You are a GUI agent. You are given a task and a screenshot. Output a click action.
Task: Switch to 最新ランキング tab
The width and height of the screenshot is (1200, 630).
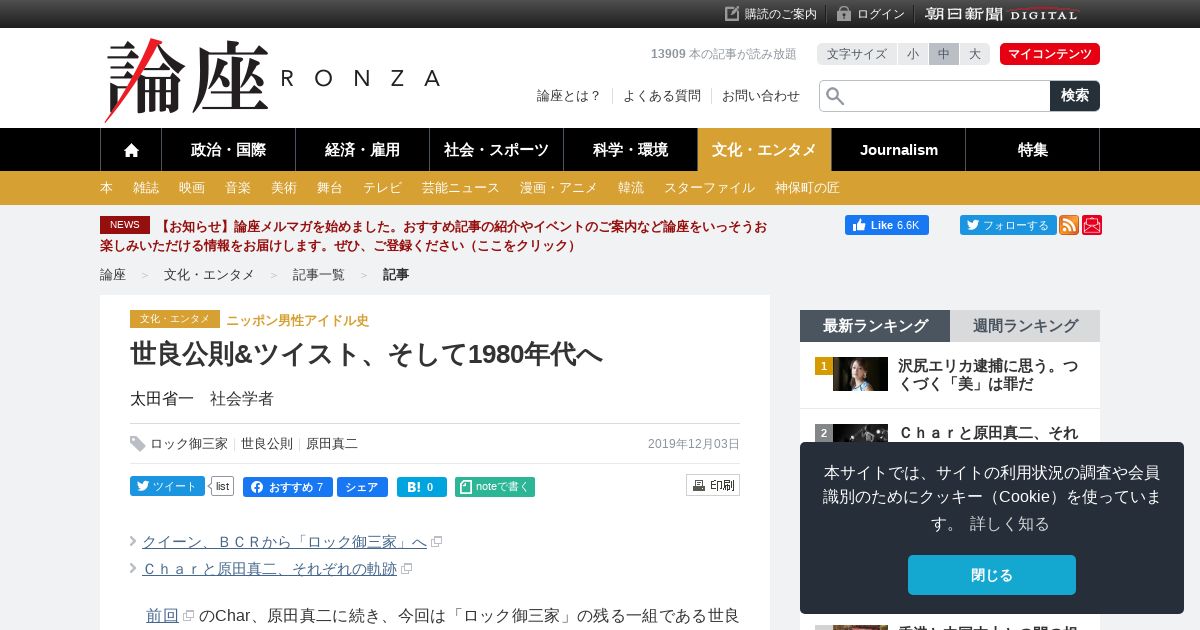(x=875, y=326)
